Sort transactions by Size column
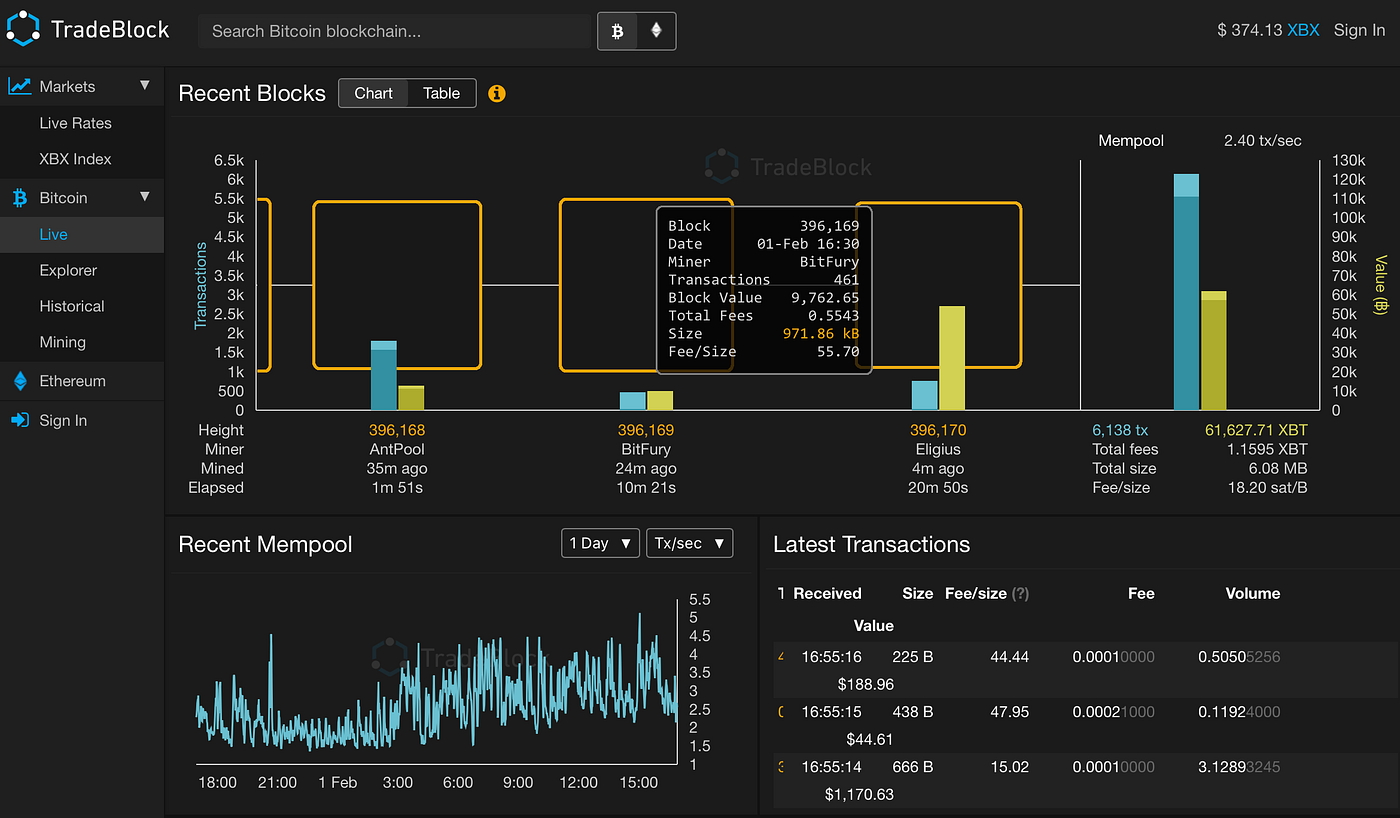This screenshot has height=818, width=1400. [917, 593]
